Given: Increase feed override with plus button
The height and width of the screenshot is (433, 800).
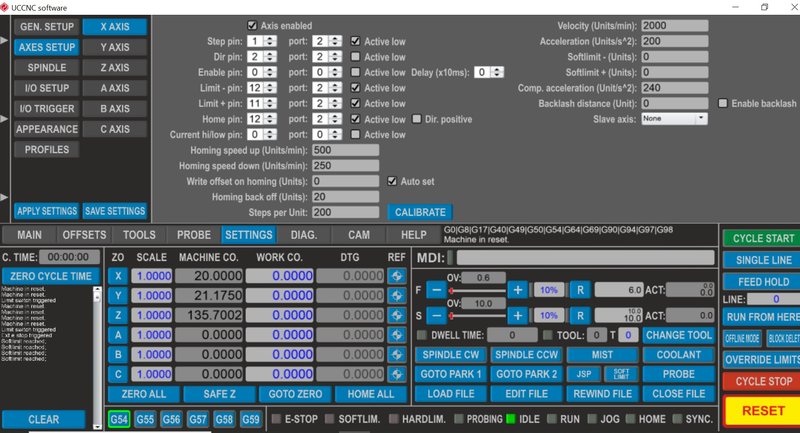Looking at the screenshot, I should (x=517, y=290).
